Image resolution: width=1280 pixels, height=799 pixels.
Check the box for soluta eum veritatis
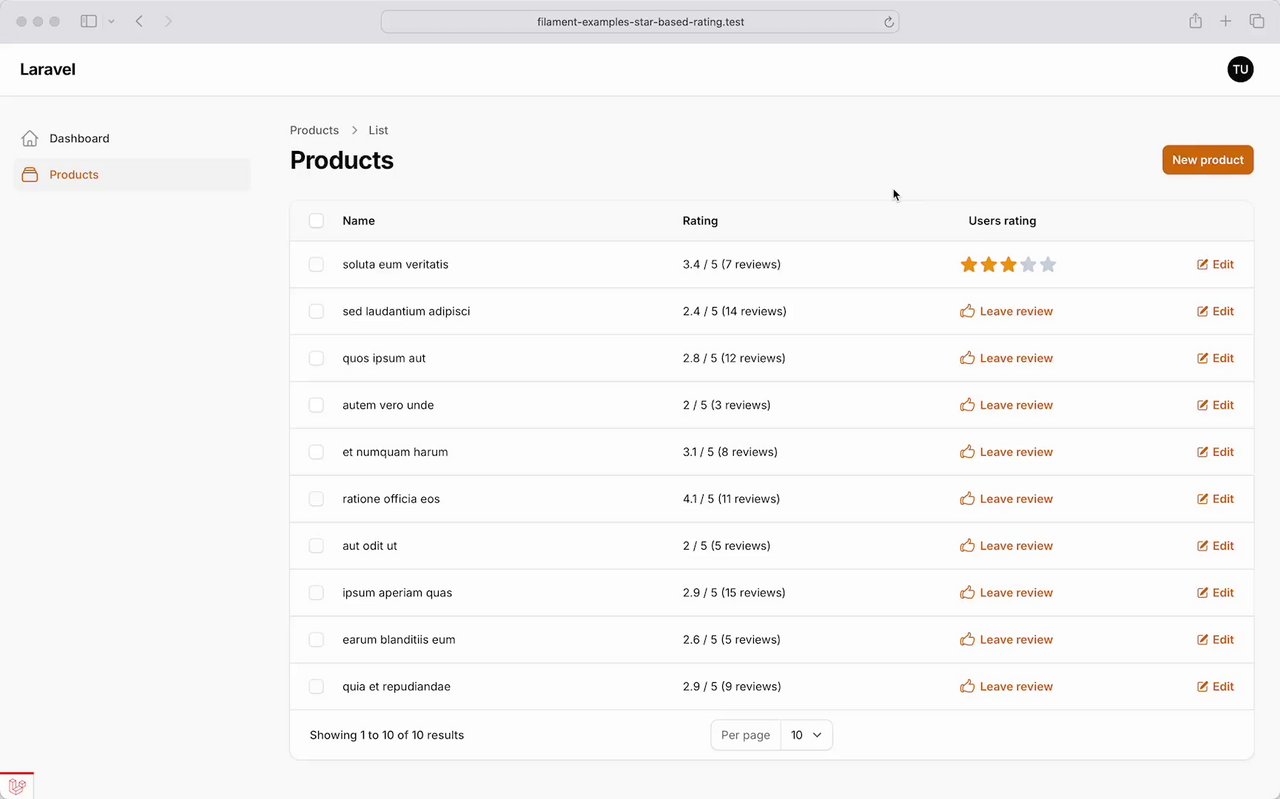(x=316, y=265)
